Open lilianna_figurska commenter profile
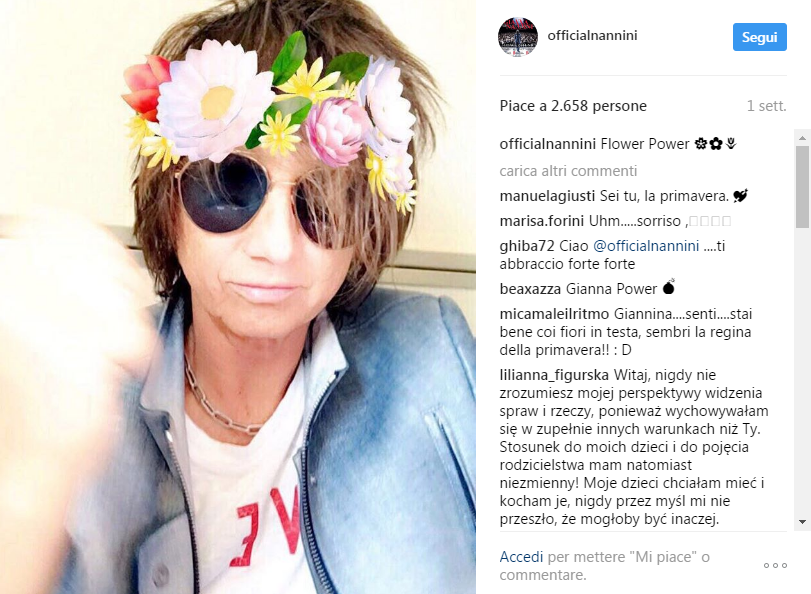The width and height of the screenshot is (811, 594). click(554, 375)
